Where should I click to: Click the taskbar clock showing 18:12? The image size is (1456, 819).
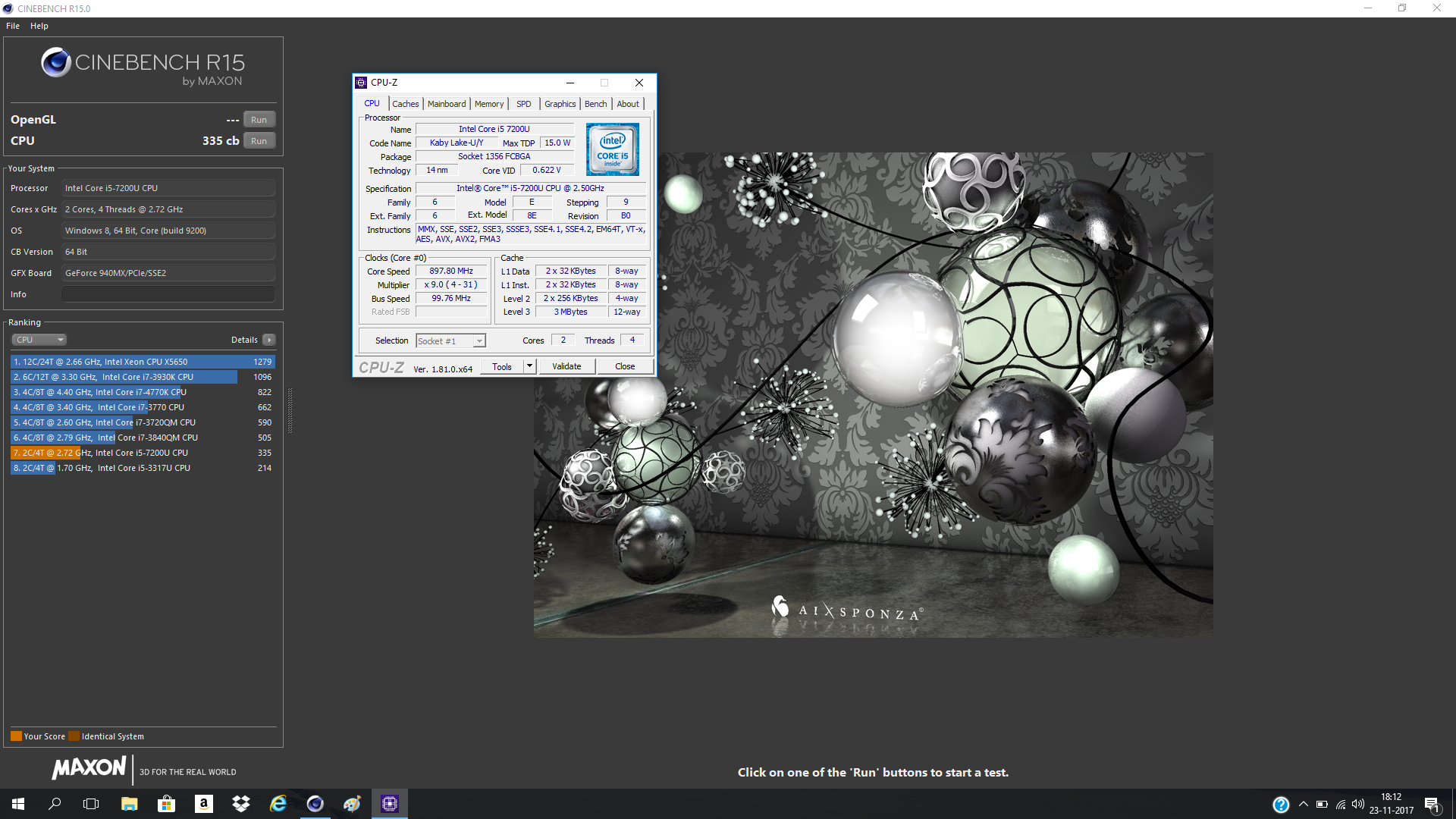click(1391, 804)
